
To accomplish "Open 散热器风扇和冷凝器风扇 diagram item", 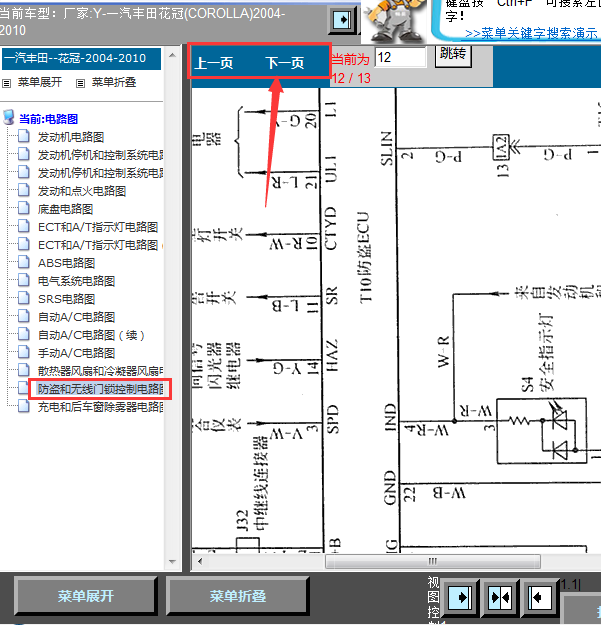I will click(x=100, y=371).
